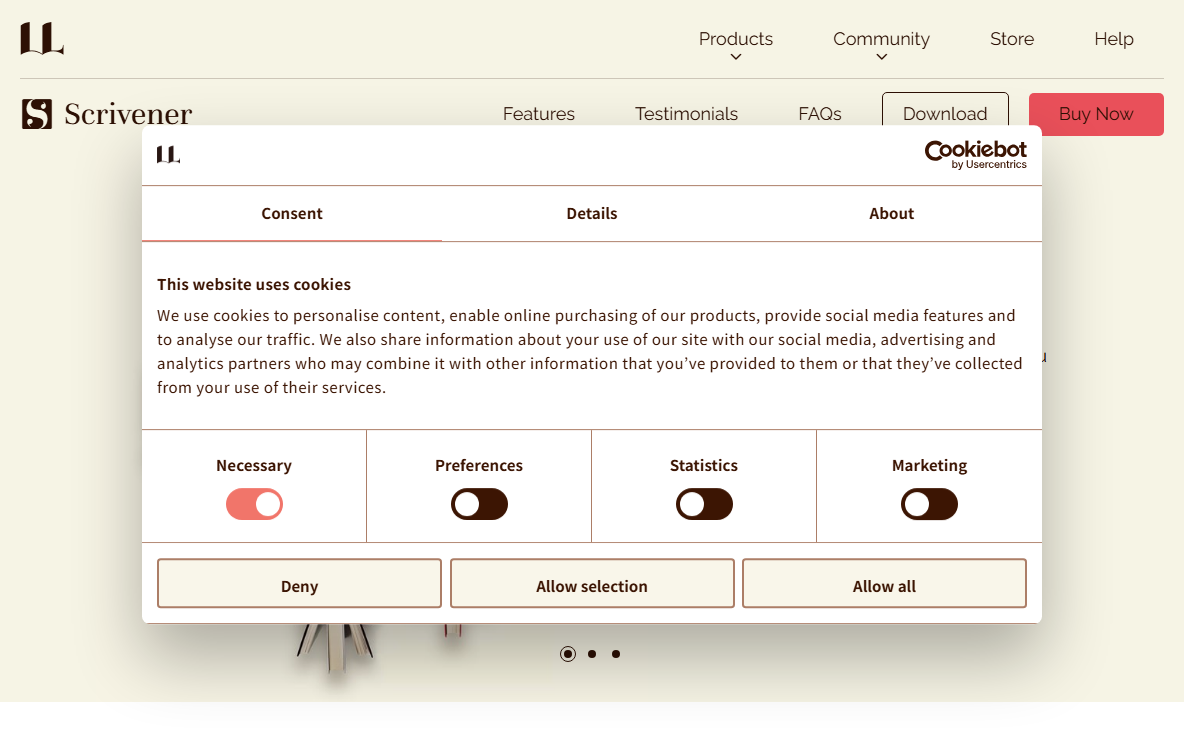Click the Cookiebot by Usercentrics logo

click(x=976, y=155)
